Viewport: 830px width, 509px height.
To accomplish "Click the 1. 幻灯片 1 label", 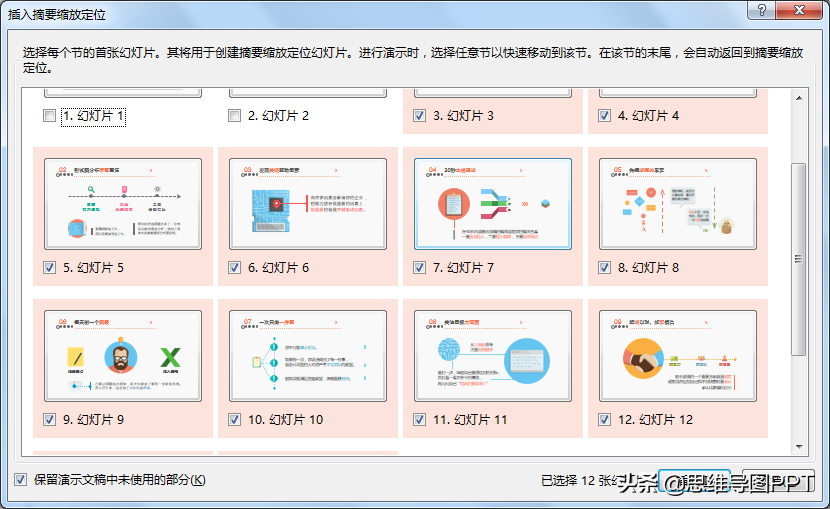I will [x=94, y=116].
